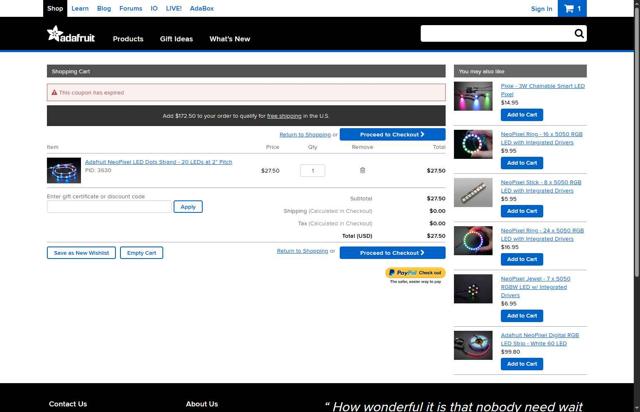Image resolution: width=640 pixels, height=412 pixels.
Task: Click the lower Proceed to Checkout button
Action: click(x=392, y=253)
